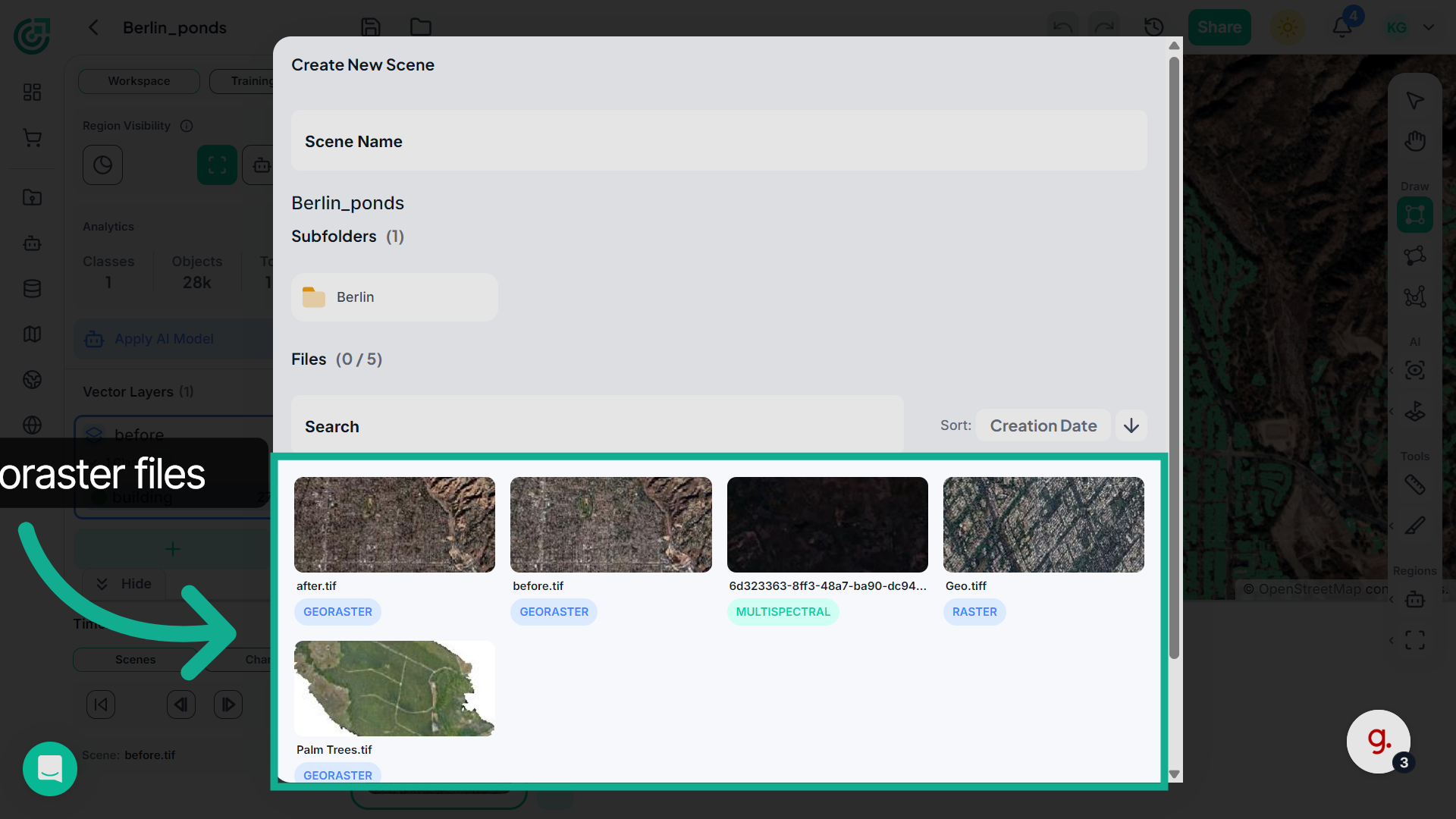Open the dashboard grid icon in sidebar

pyautogui.click(x=32, y=93)
